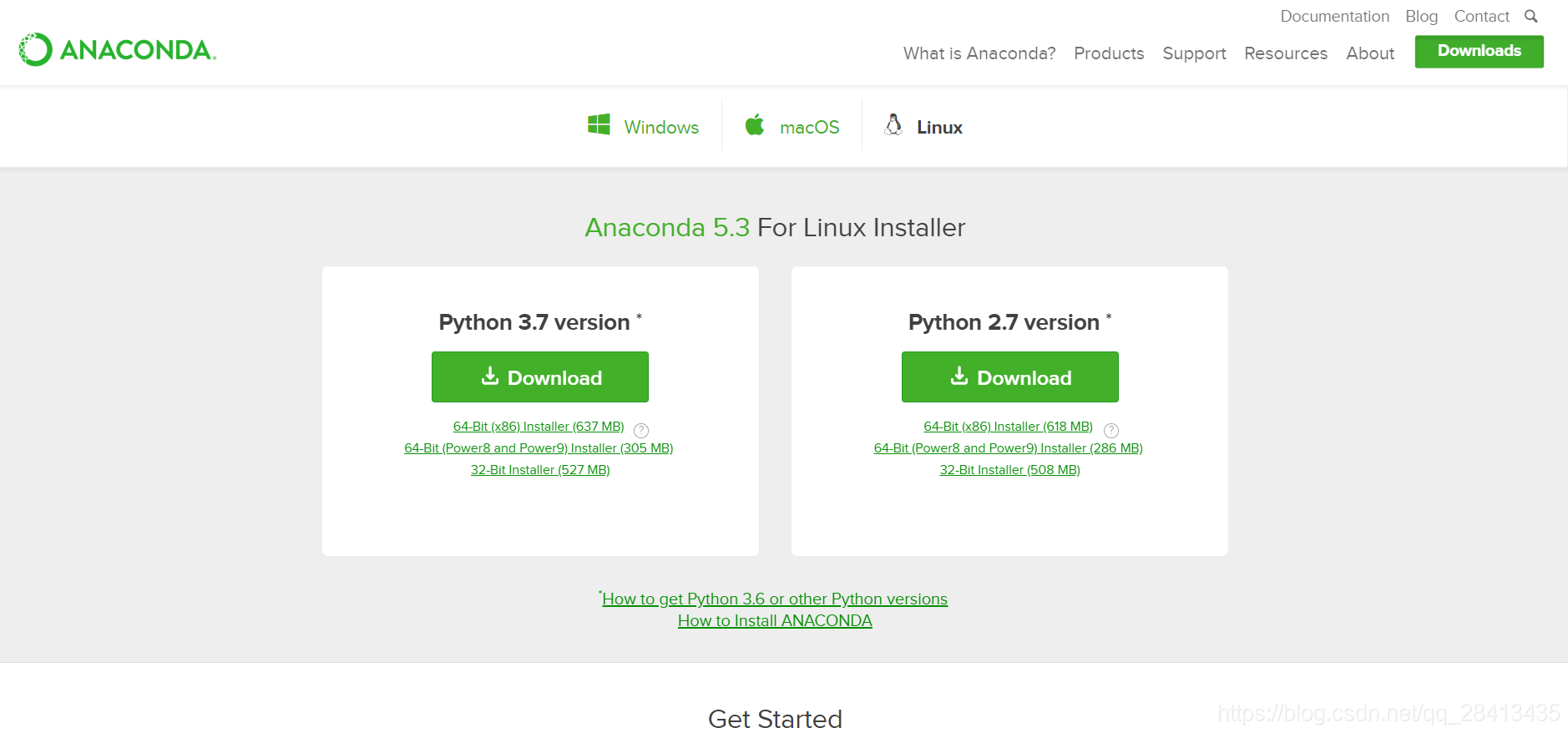
Task: Click the Get Started heading
Action: (x=775, y=719)
